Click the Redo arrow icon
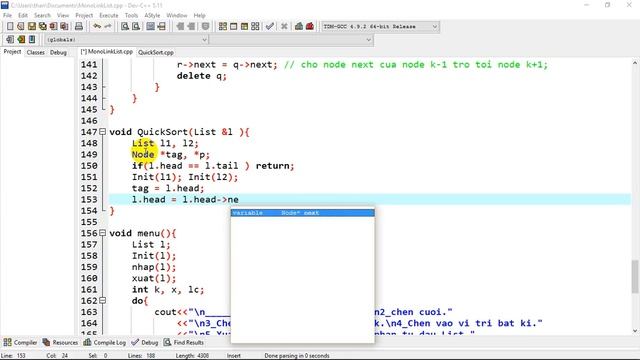This screenshot has height=360, width=640. coord(108,27)
